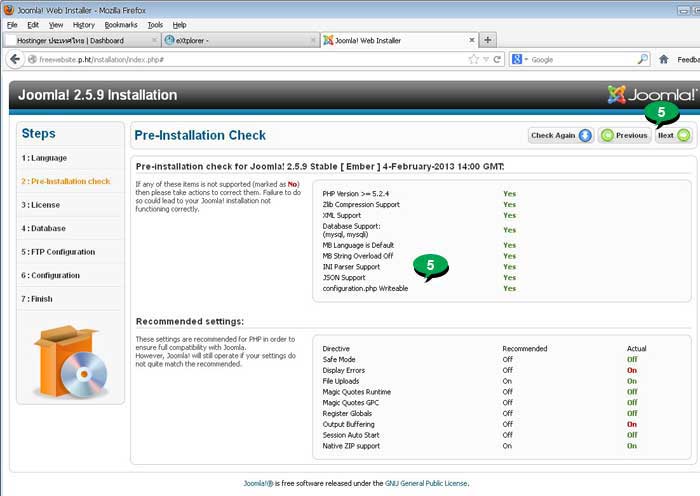Click the Check Again button

pos(561,135)
